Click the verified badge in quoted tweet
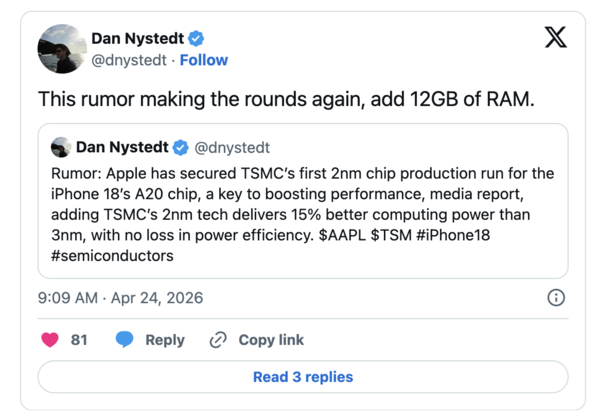This screenshot has height=418, width=600. [182, 148]
